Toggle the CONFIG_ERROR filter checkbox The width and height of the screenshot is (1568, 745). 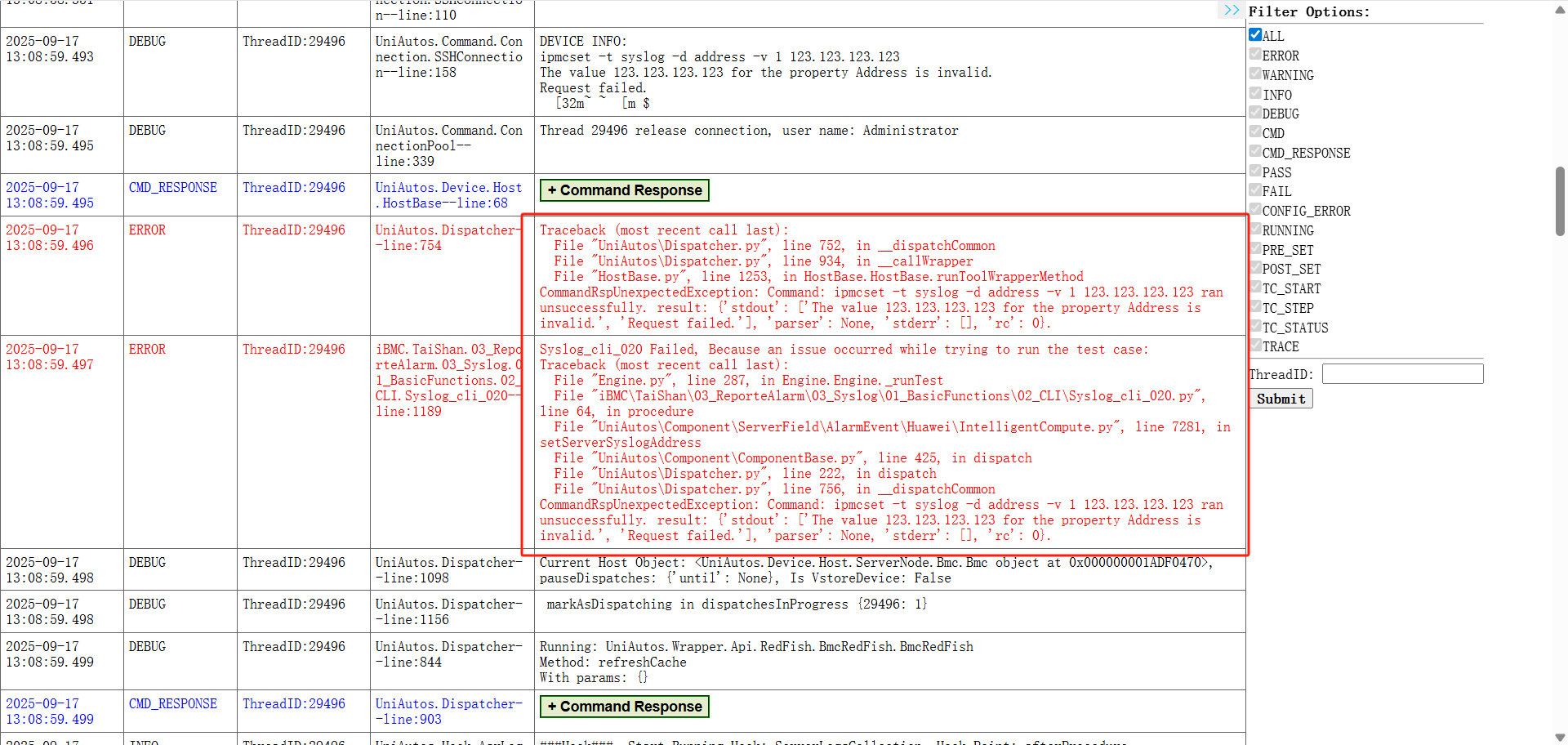pyautogui.click(x=1255, y=210)
